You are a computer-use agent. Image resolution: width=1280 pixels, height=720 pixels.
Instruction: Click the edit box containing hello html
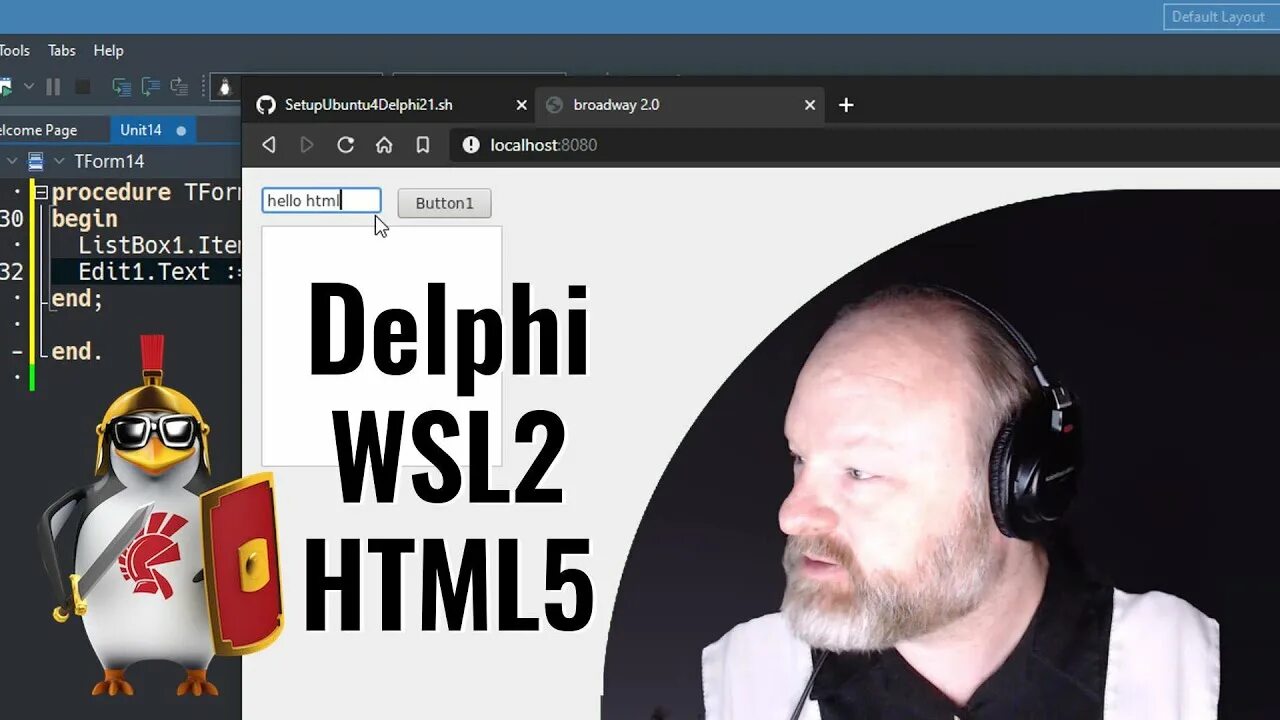click(321, 201)
